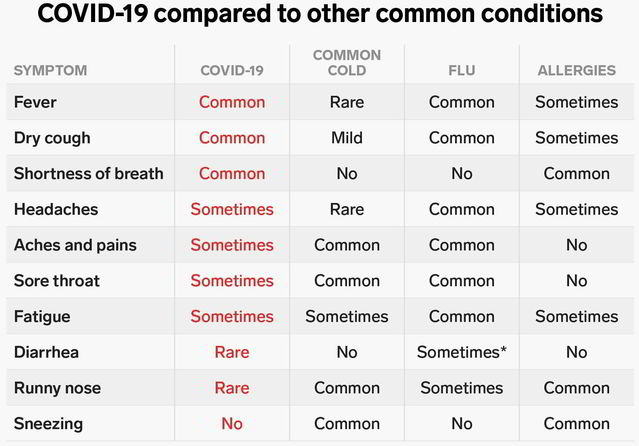The width and height of the screenshot is (639, 446).
Task: Click the Headaches row label
Action: pyautogui.click(x=56, y=209)
